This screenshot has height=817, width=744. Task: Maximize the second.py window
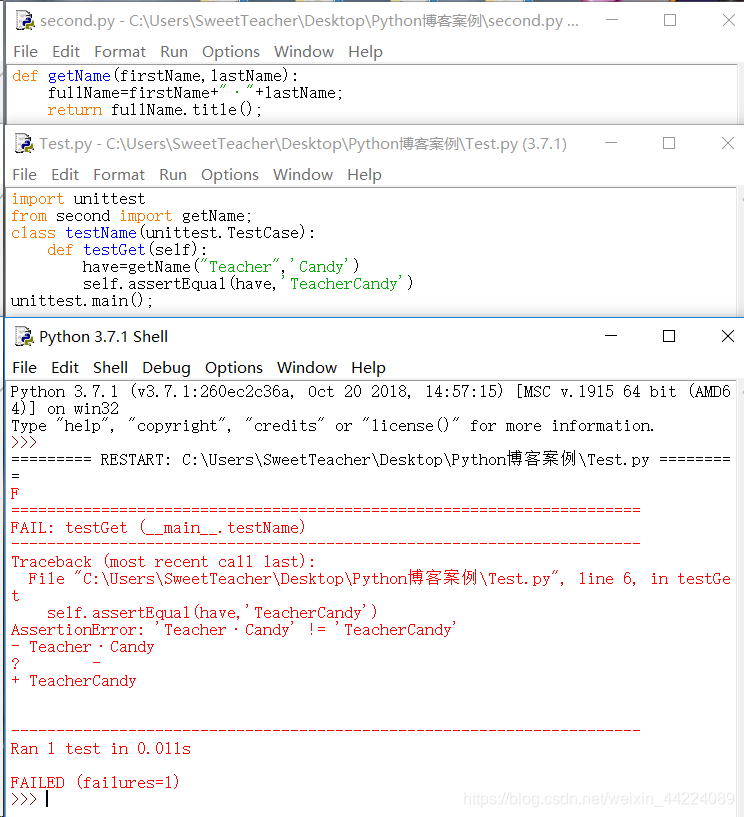coord(670,20)
